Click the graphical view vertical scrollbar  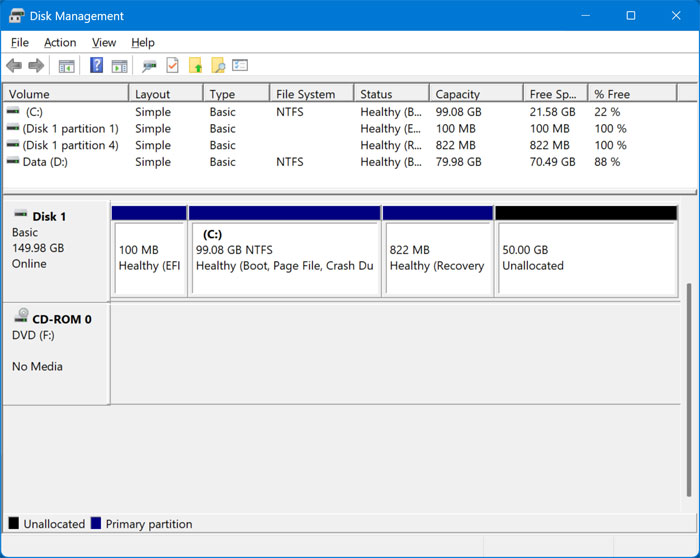pyautogui.click(x=689, y=390)
